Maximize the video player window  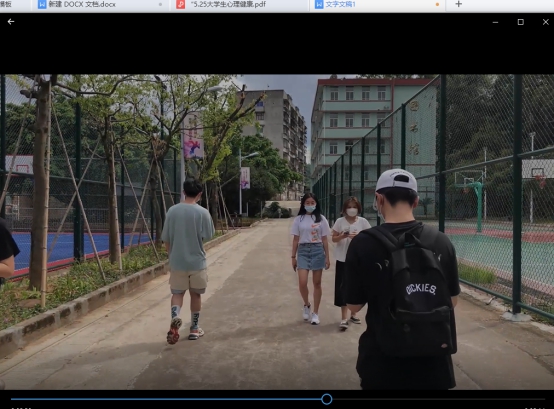(x=520, y=22)
